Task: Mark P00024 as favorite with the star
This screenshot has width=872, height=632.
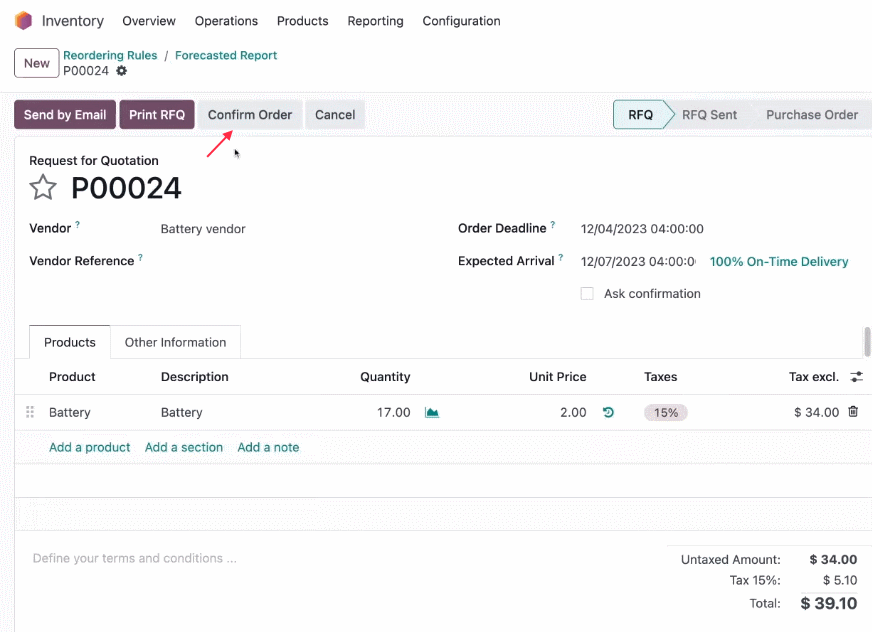Action: point(43,187)
